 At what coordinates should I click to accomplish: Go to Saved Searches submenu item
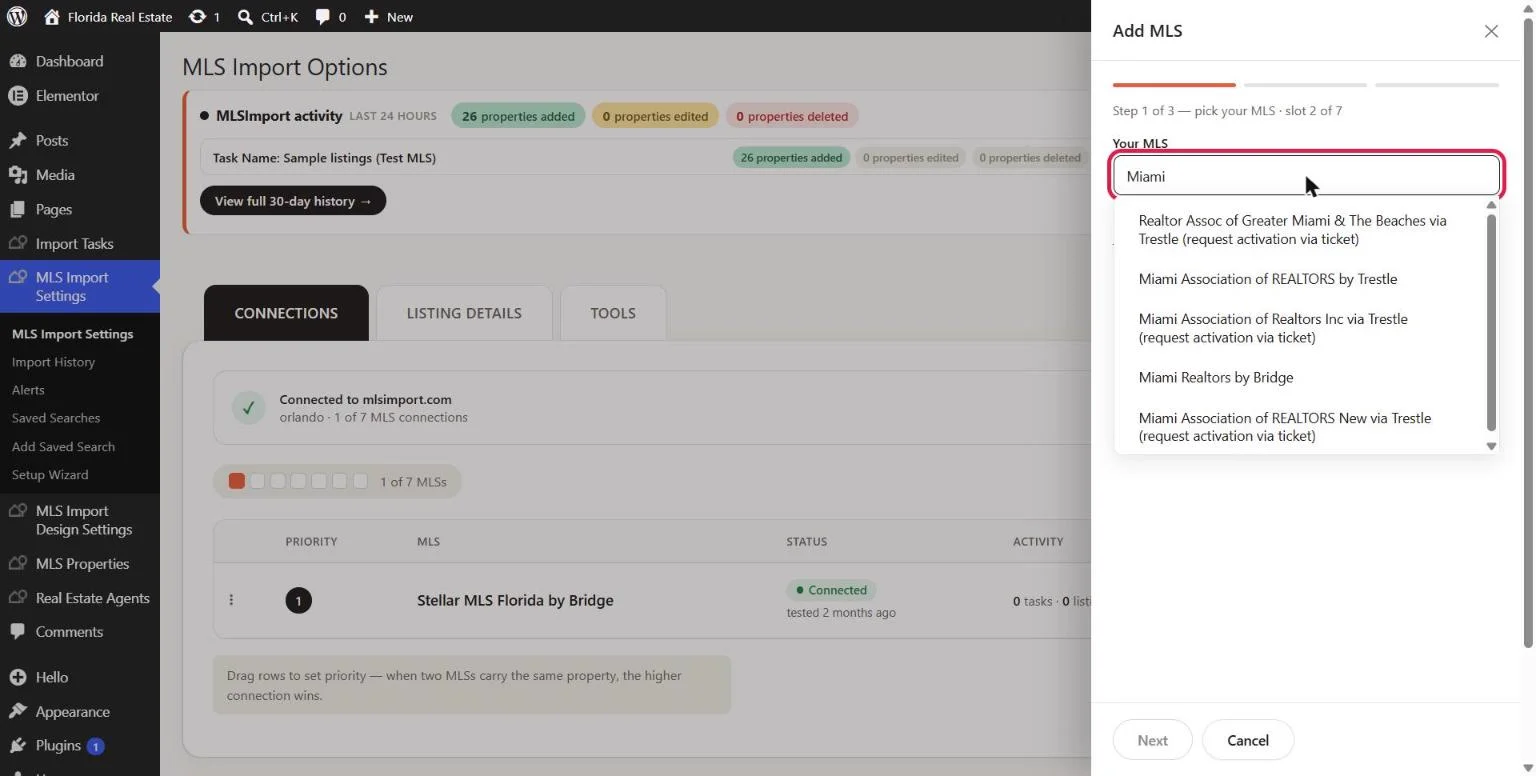click(56, 418)
